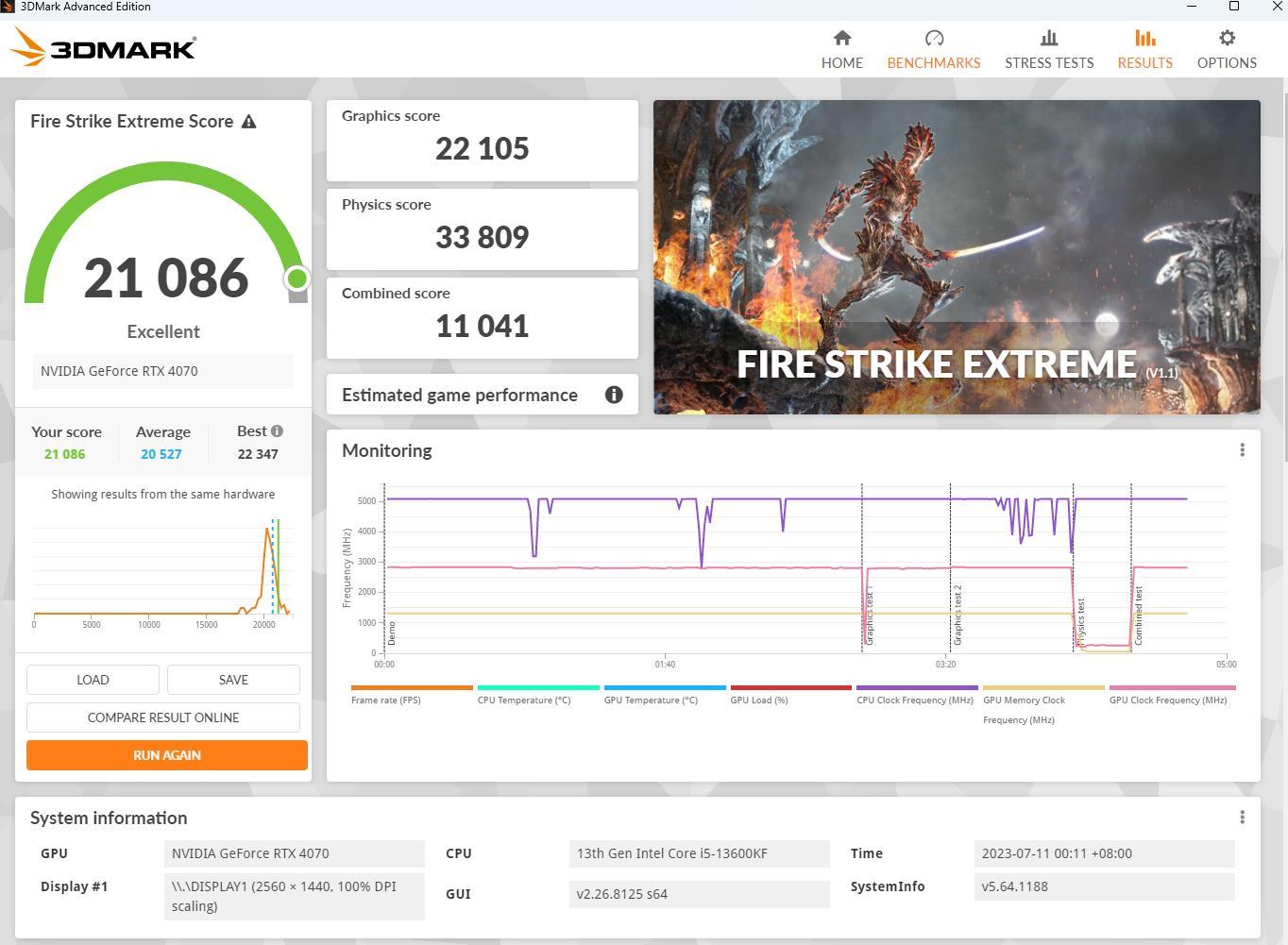This screenshot has width=1288, height=945.
Task: Open the HOME tab
Action: point(841,50)
